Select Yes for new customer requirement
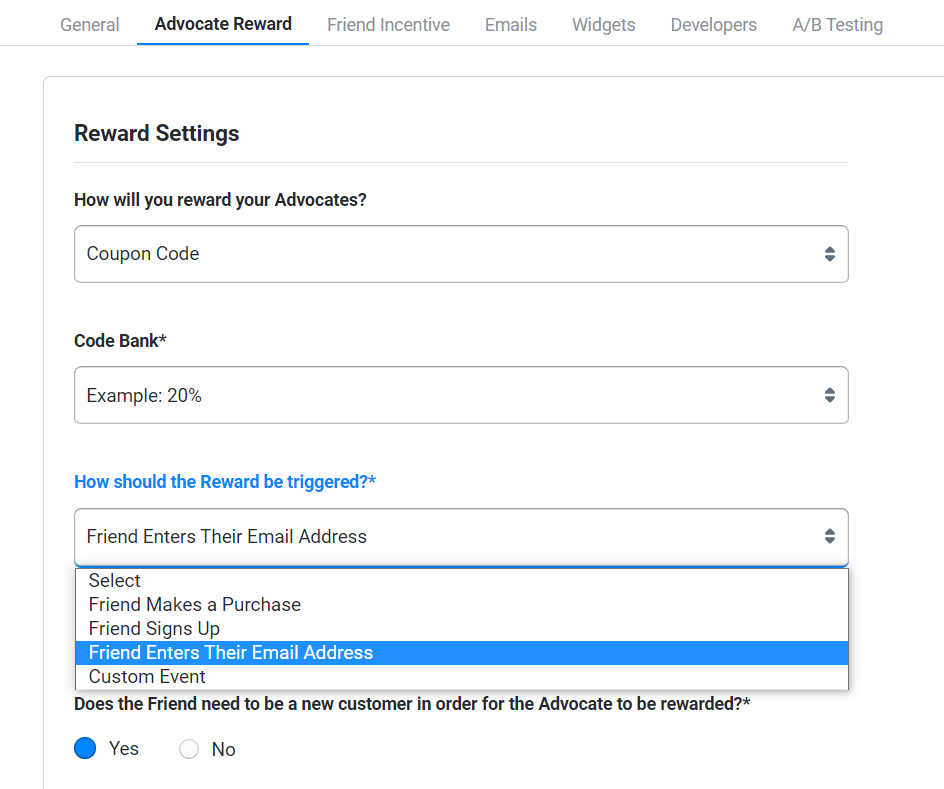The width and height of the screenshot is (944, 789). [x=86, y=749]
